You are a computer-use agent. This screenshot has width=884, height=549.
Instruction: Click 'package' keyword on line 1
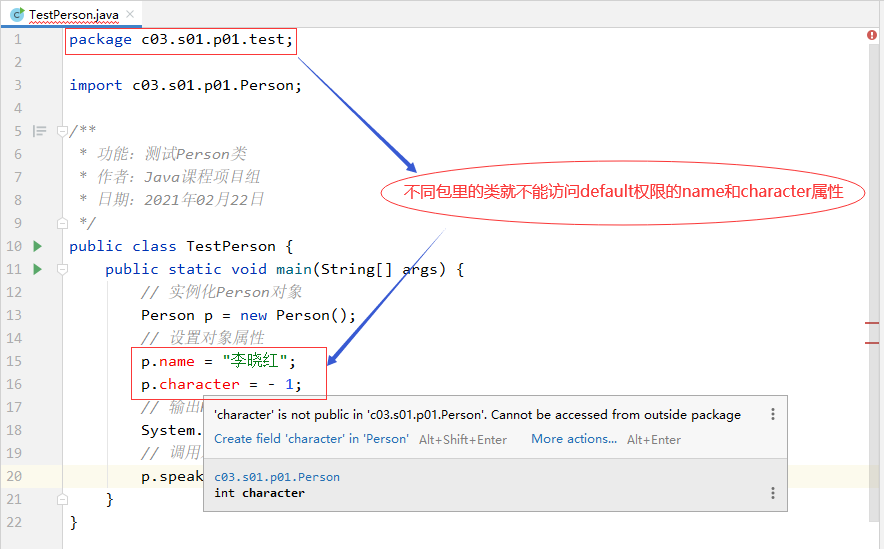[100, 40]
